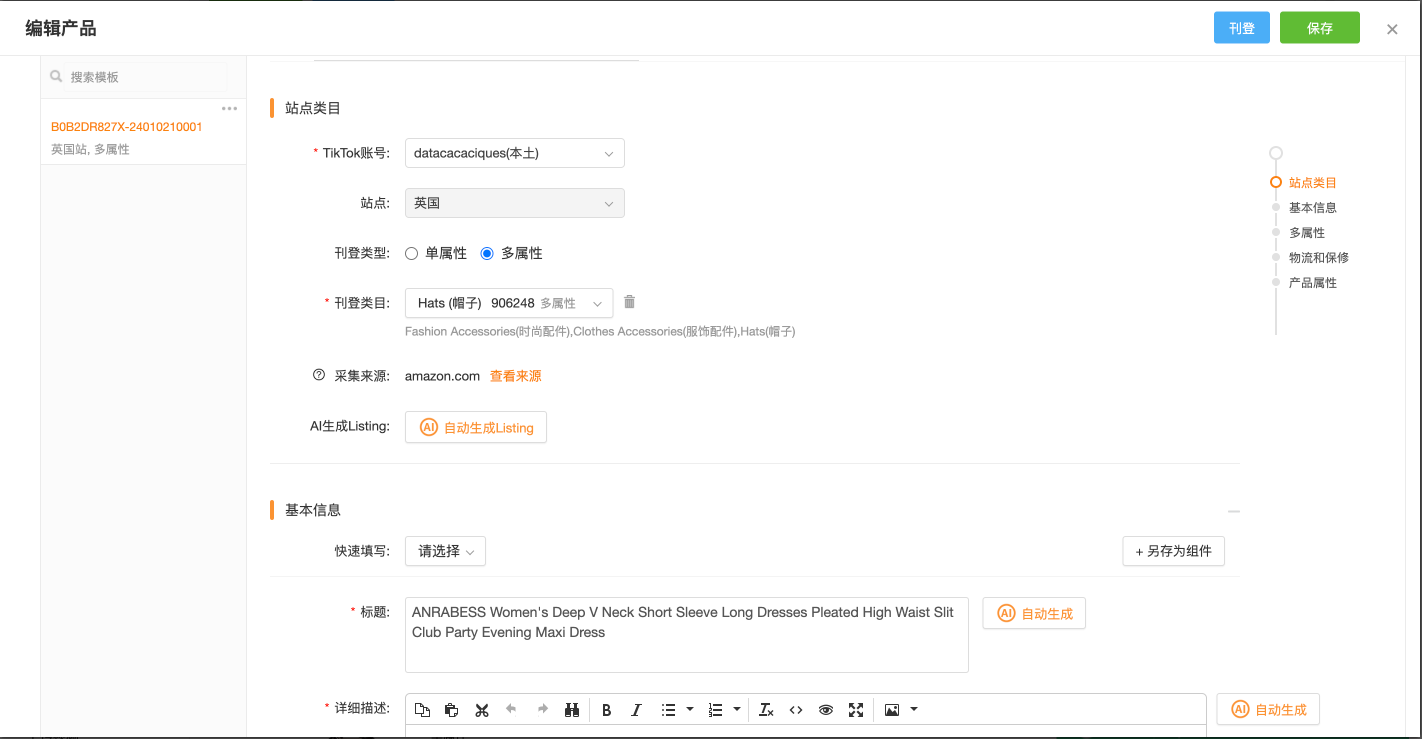Viewport: 1422px width, 739px height.
Task: Open source code view in editor
Action: coord(796,710)
